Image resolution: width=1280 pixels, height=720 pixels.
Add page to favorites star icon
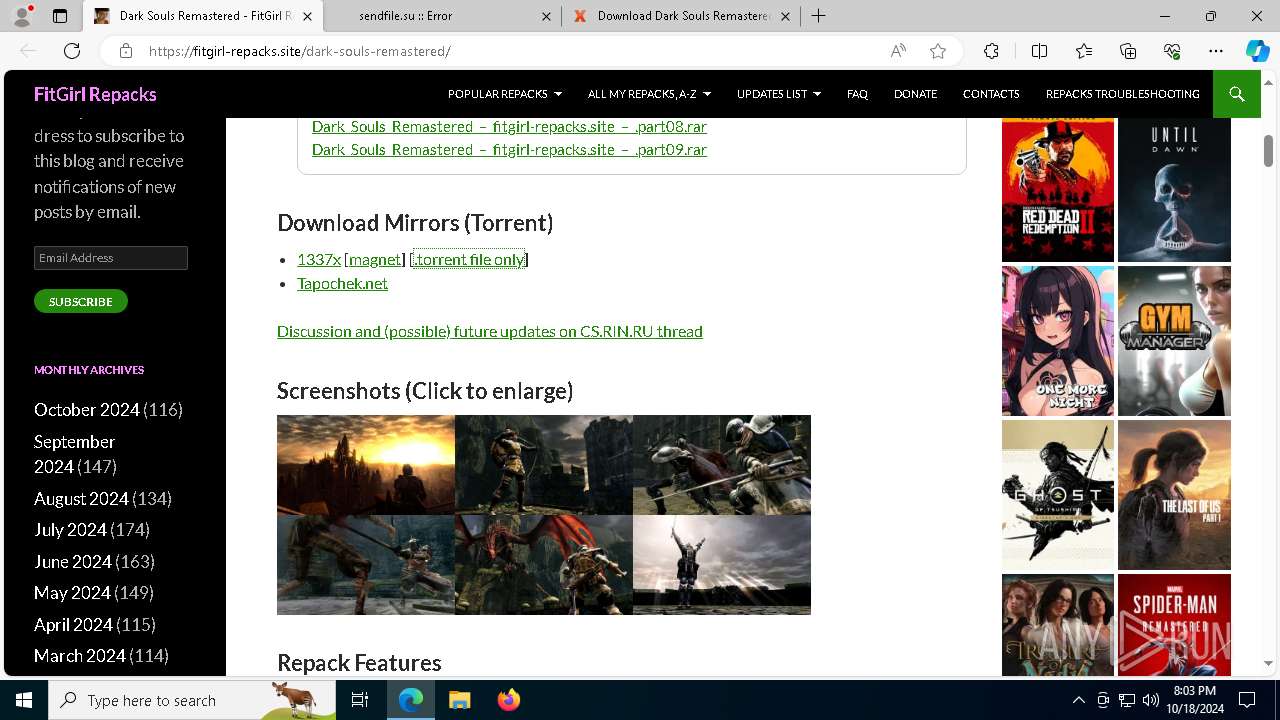[938, 51]
